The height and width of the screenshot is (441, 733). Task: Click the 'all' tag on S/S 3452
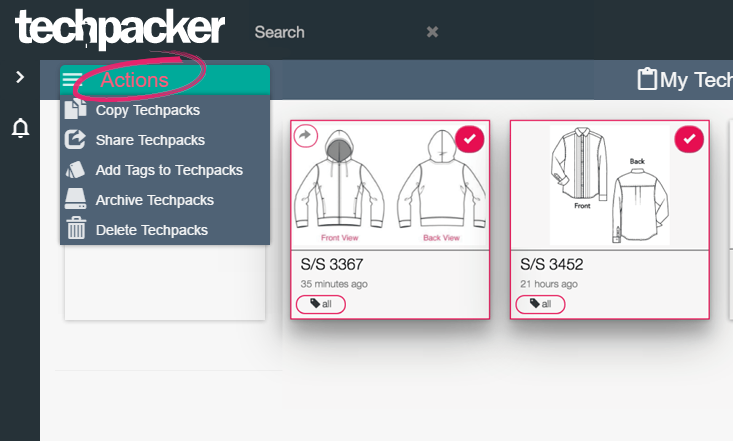tap(540, 304)
